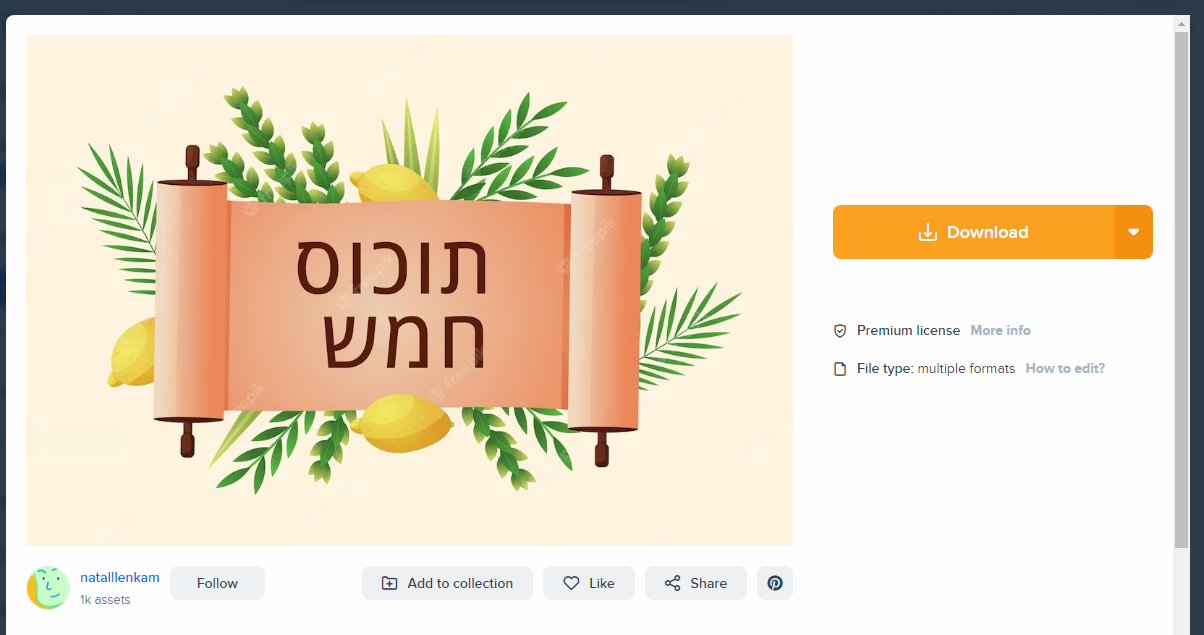Viewport: 1204px width, 635px height.
Task: Toggle saving to a collection
Action: coord(447,582)
